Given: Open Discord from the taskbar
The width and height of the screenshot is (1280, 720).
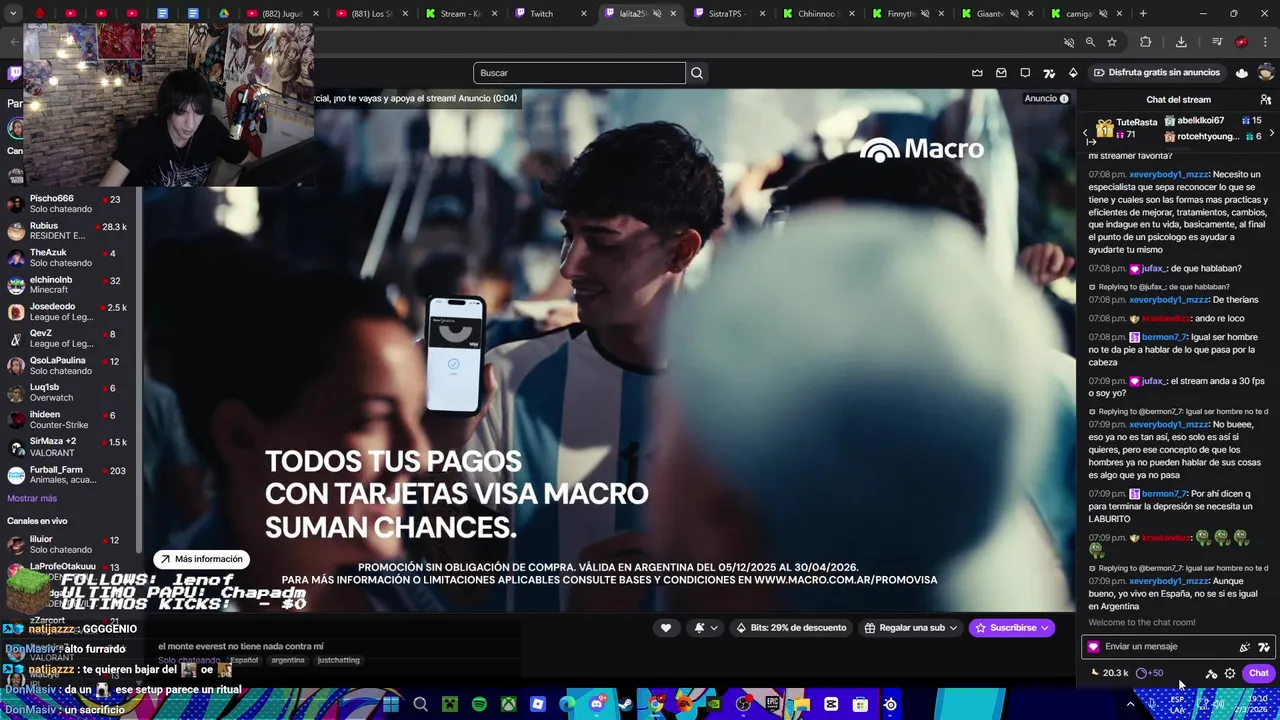Looking at the screenshot, I should pyautogui.click(x=597, y=704).
